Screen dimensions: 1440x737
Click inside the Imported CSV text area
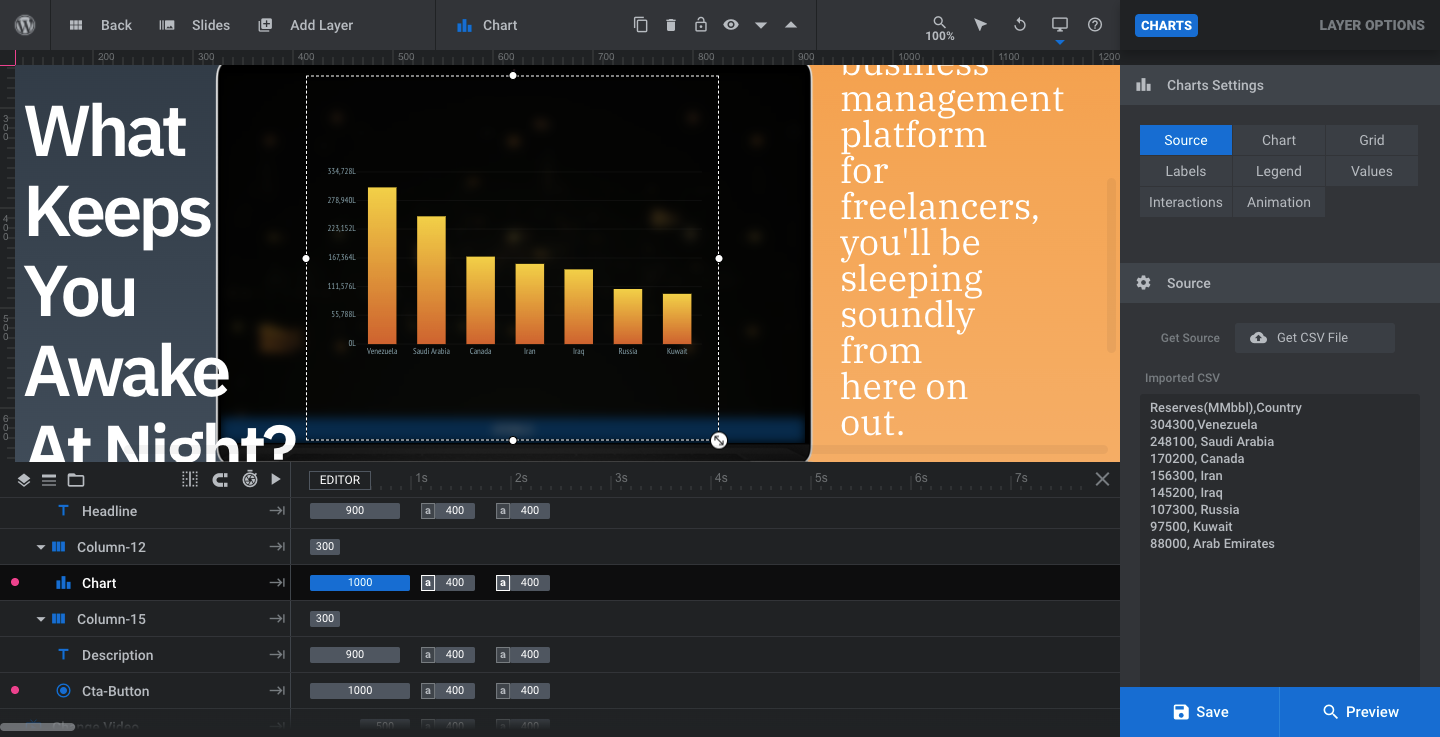tap(1280, 540)
